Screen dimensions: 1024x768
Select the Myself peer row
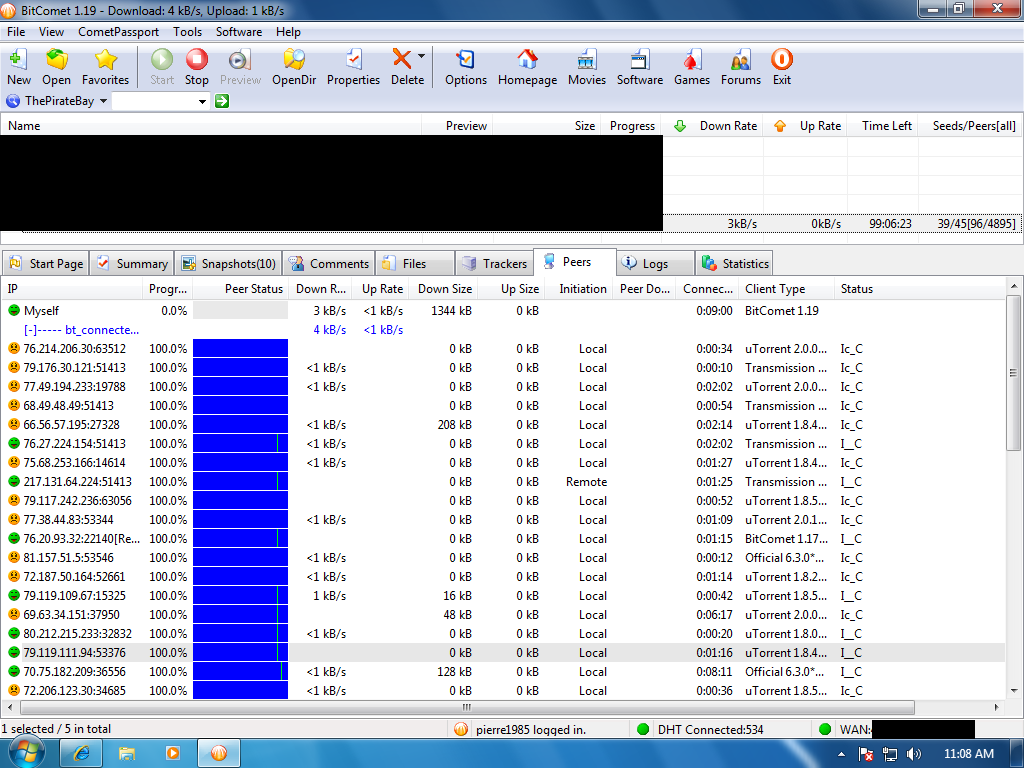503,311
